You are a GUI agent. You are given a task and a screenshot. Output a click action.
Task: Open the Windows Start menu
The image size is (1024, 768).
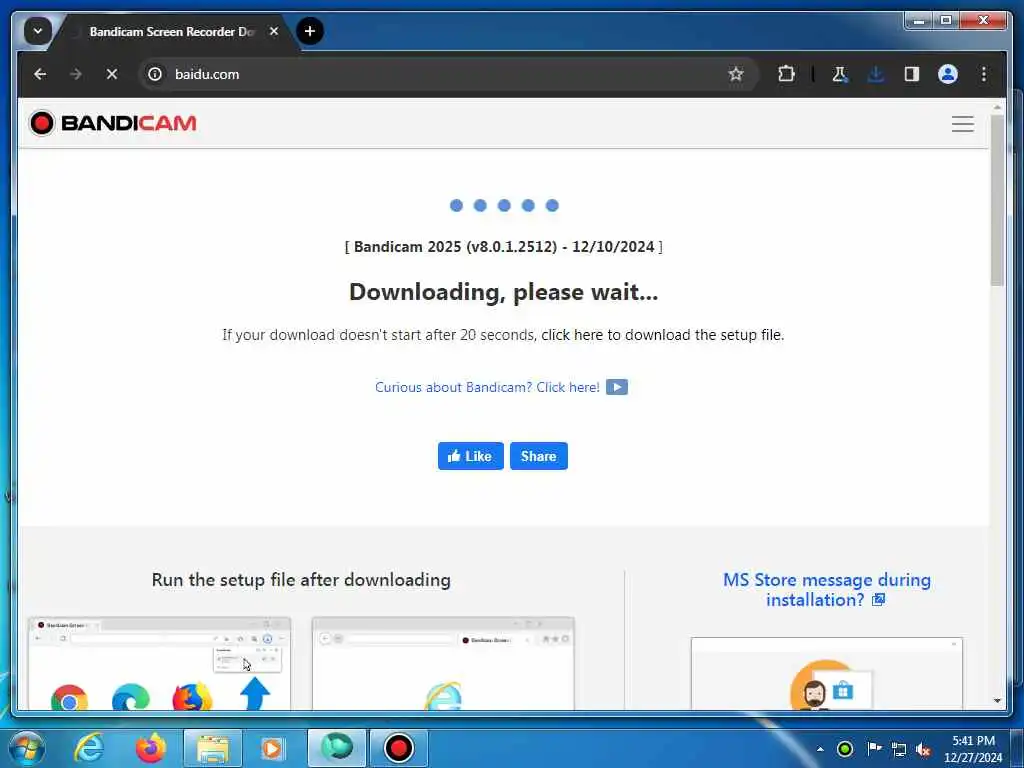click(27, 748)
